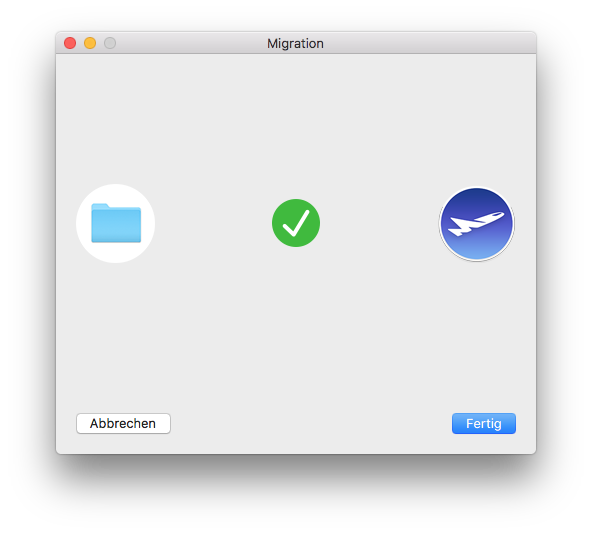592x534 pixels.
Task: Click the migration completed status indicator
Action: tap(296, 223)
